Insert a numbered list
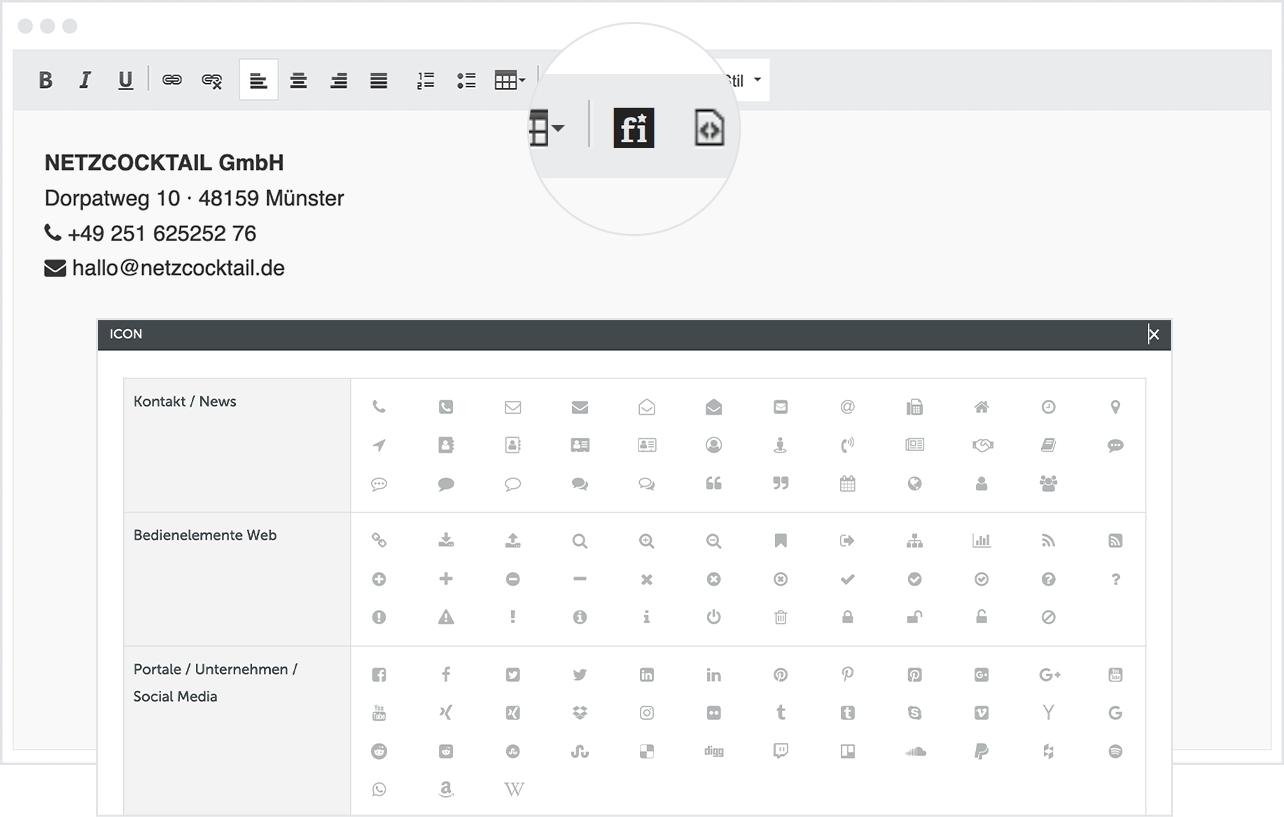 [x=425, y=81]
